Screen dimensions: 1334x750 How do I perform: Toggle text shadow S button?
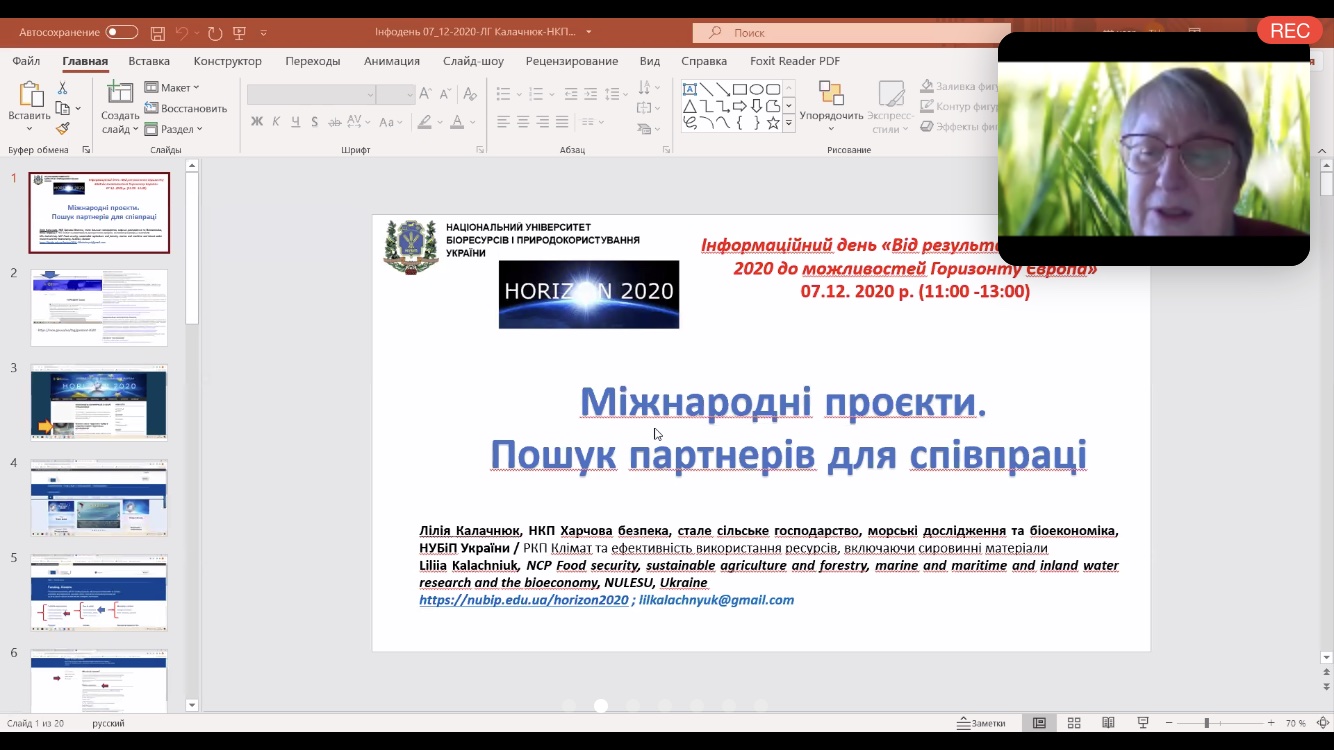[x=314, y=122]
